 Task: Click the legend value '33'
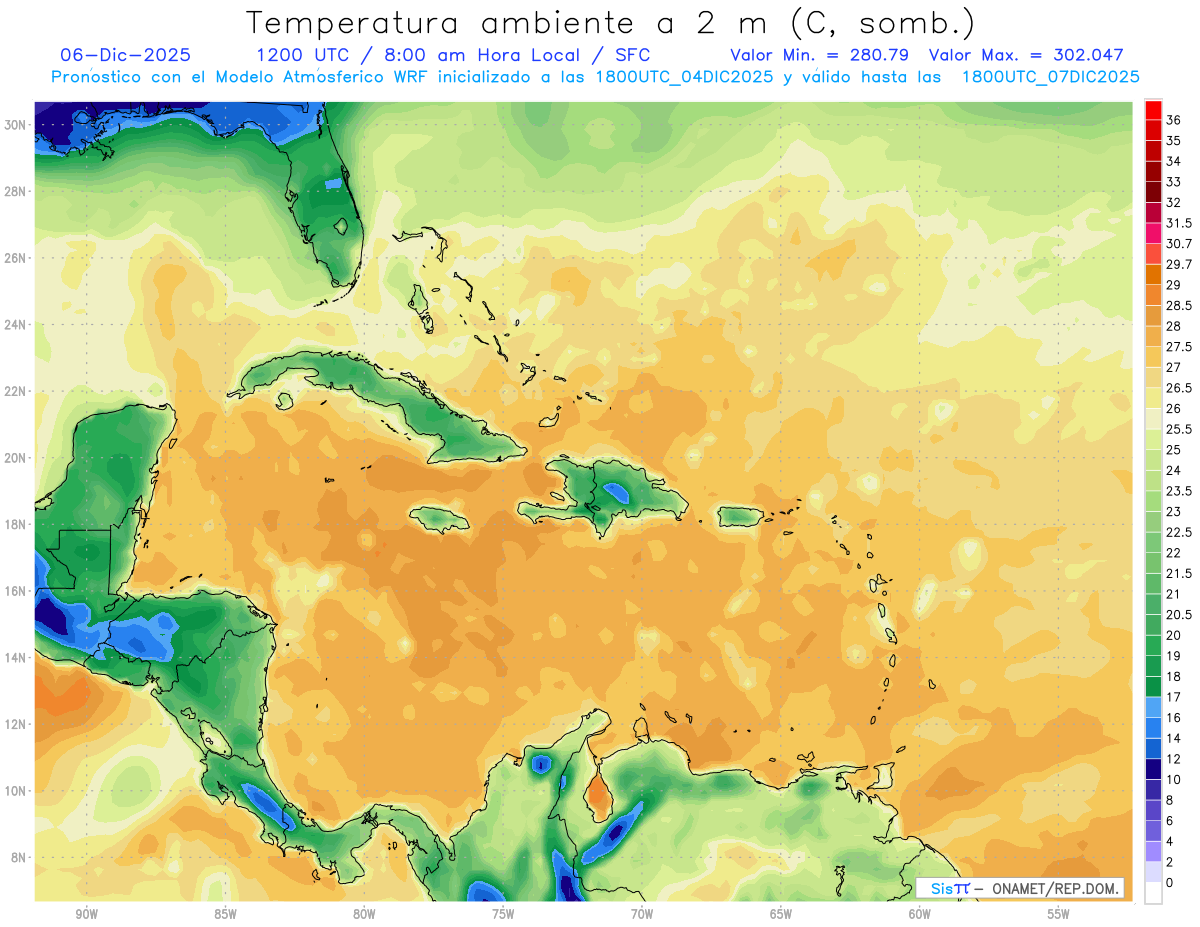pos(1174,182)
